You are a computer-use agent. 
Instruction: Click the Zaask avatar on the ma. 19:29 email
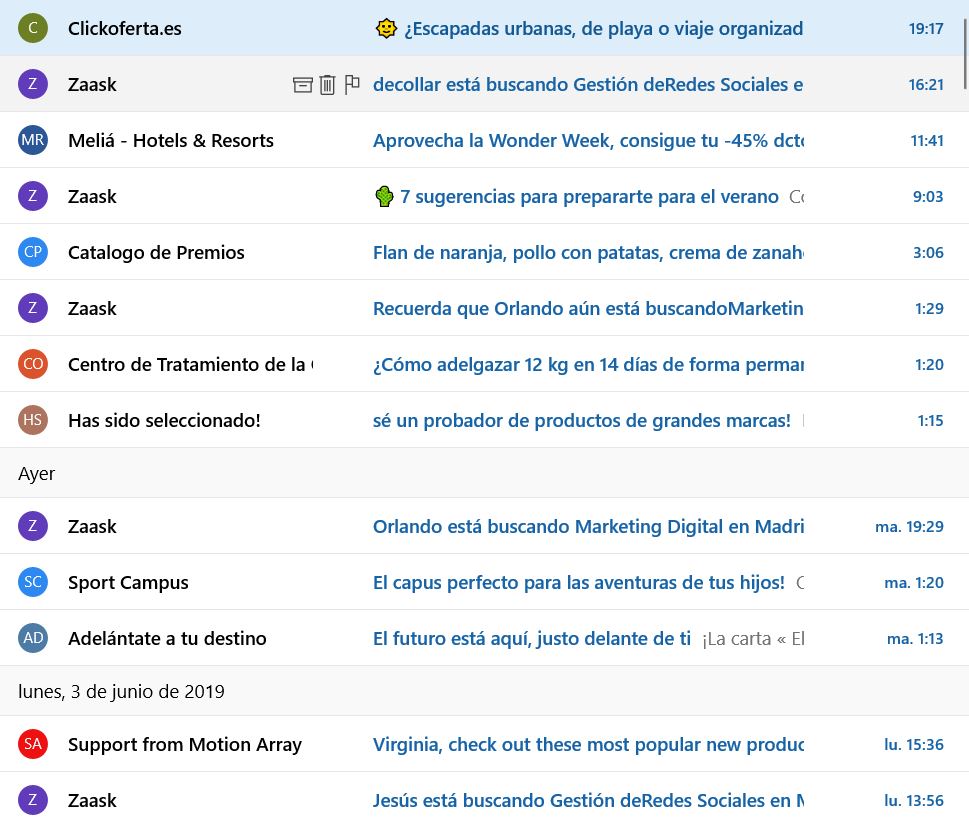pyautogui.click(x=33, y=526)
